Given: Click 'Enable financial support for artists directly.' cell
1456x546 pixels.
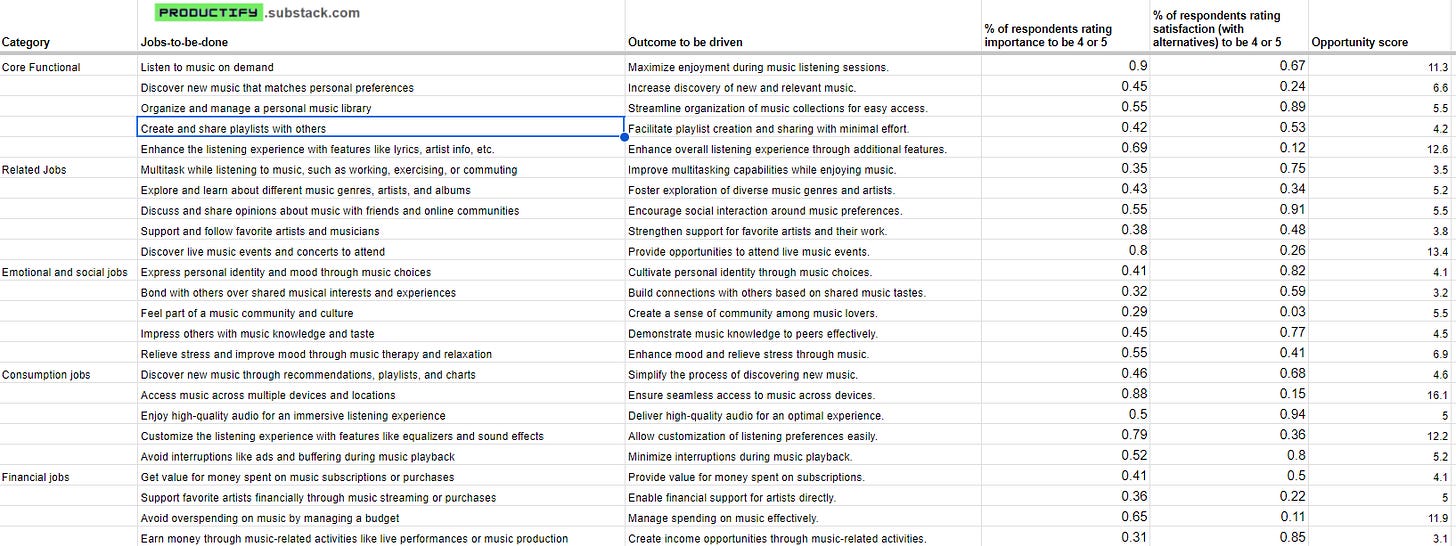Looking at the screenshot, I should pyautogui.click(x=803, y=498).
